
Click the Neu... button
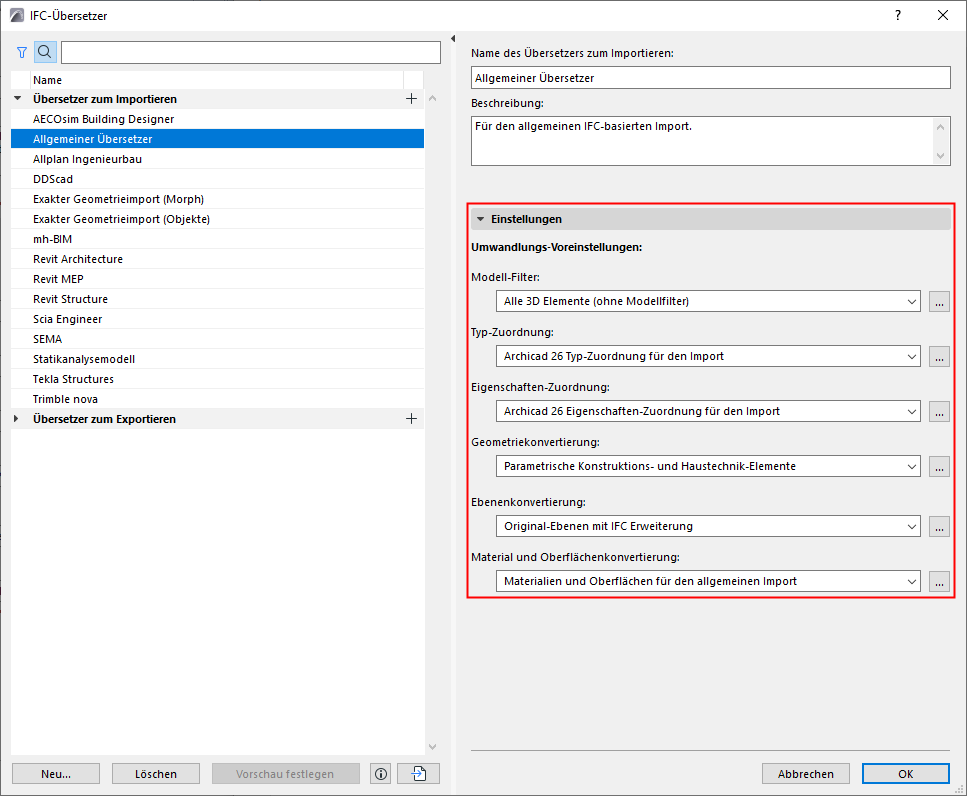pyautogui.click(x=56, y=774)
